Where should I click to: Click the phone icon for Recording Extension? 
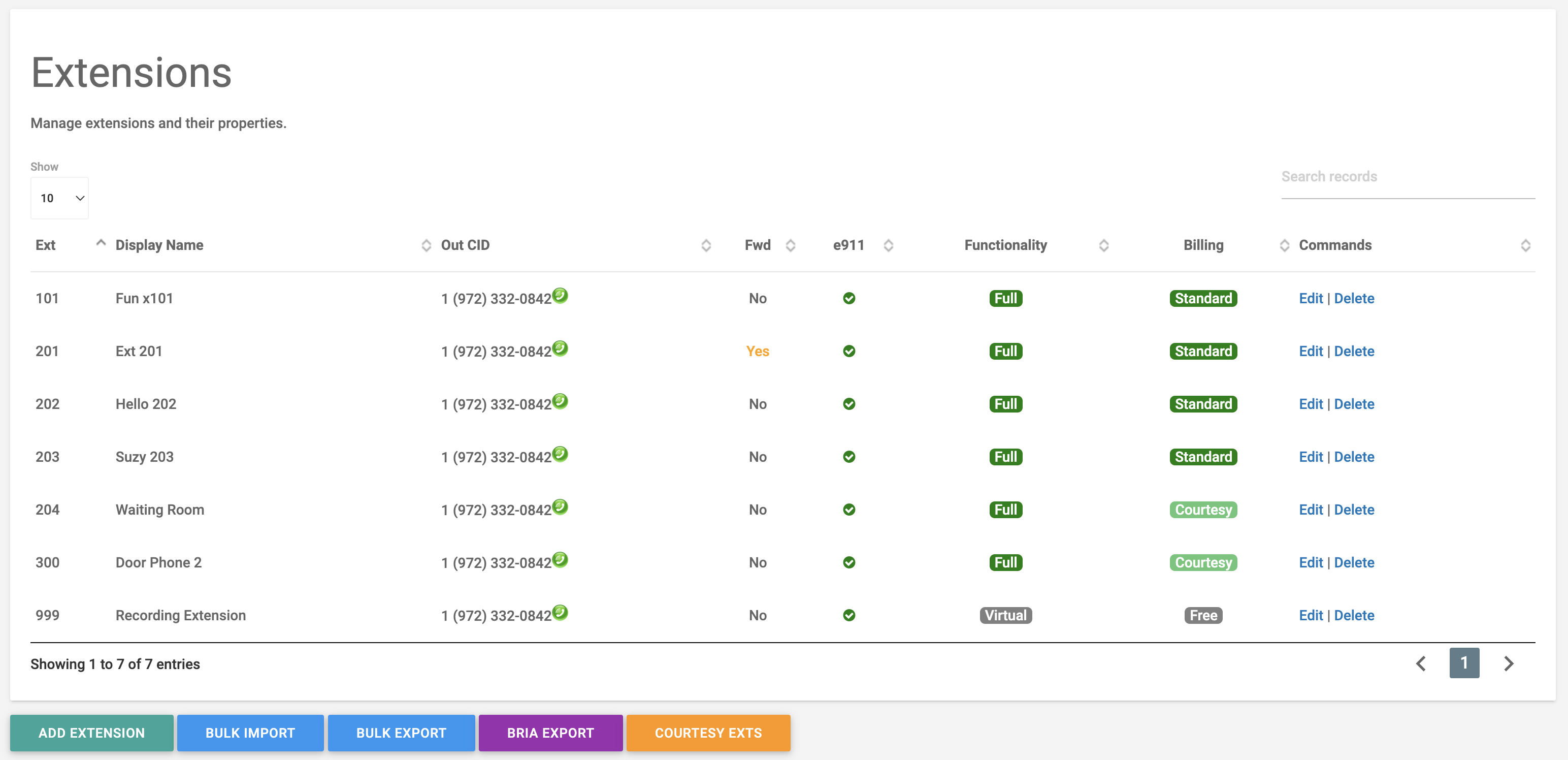pos(560,613)
